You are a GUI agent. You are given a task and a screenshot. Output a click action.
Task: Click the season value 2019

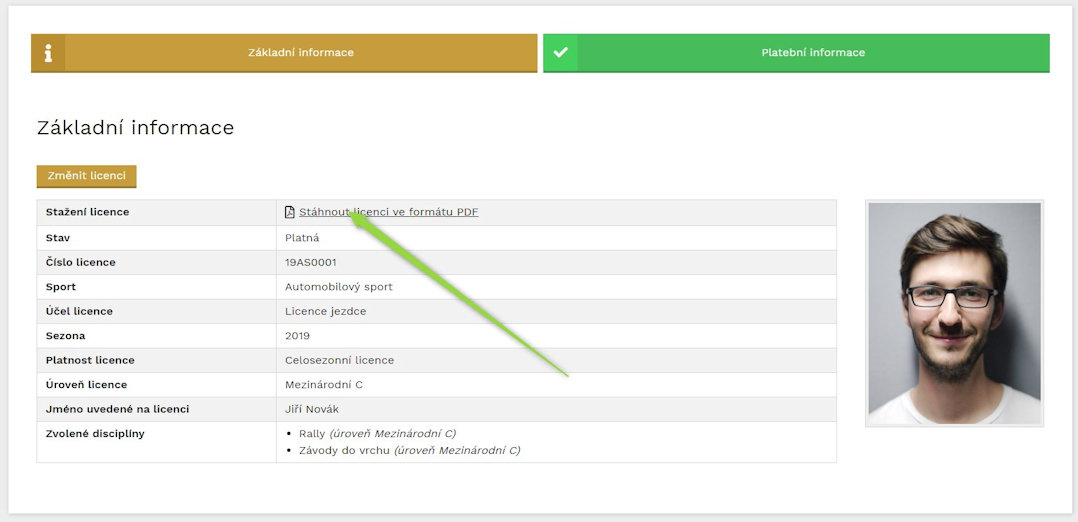click(298, 336)
